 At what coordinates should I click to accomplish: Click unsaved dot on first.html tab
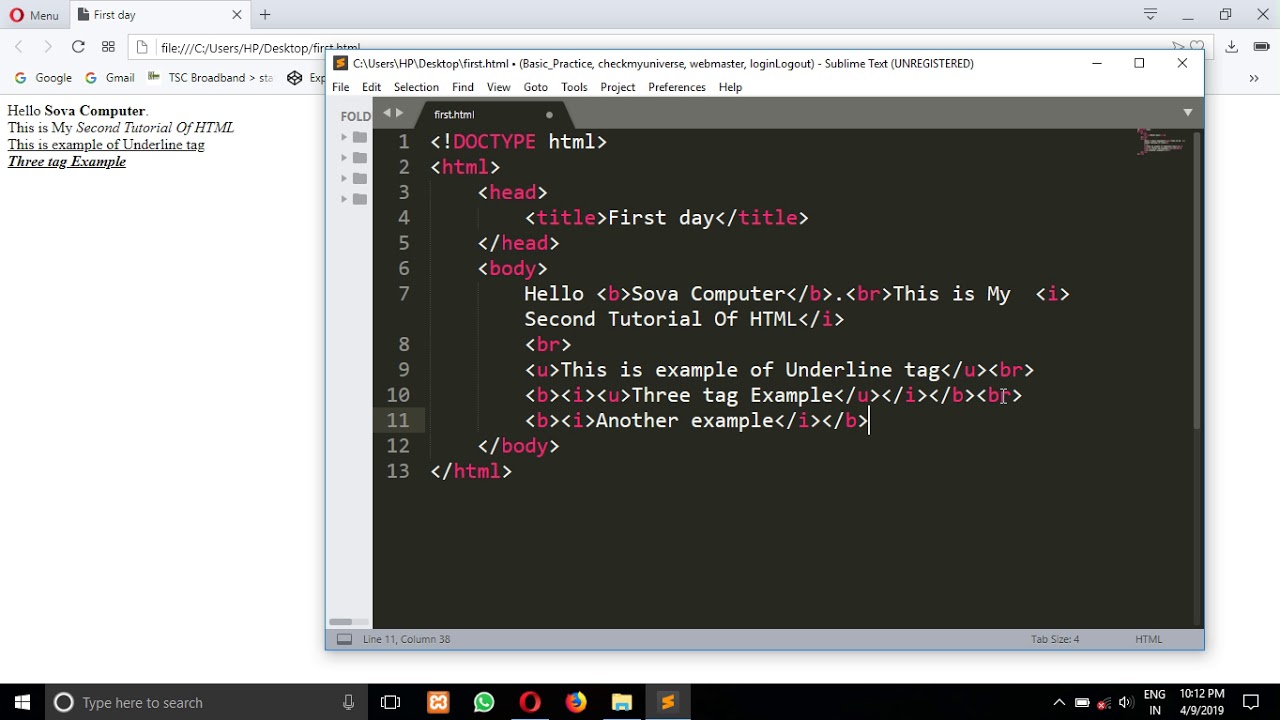549,115
